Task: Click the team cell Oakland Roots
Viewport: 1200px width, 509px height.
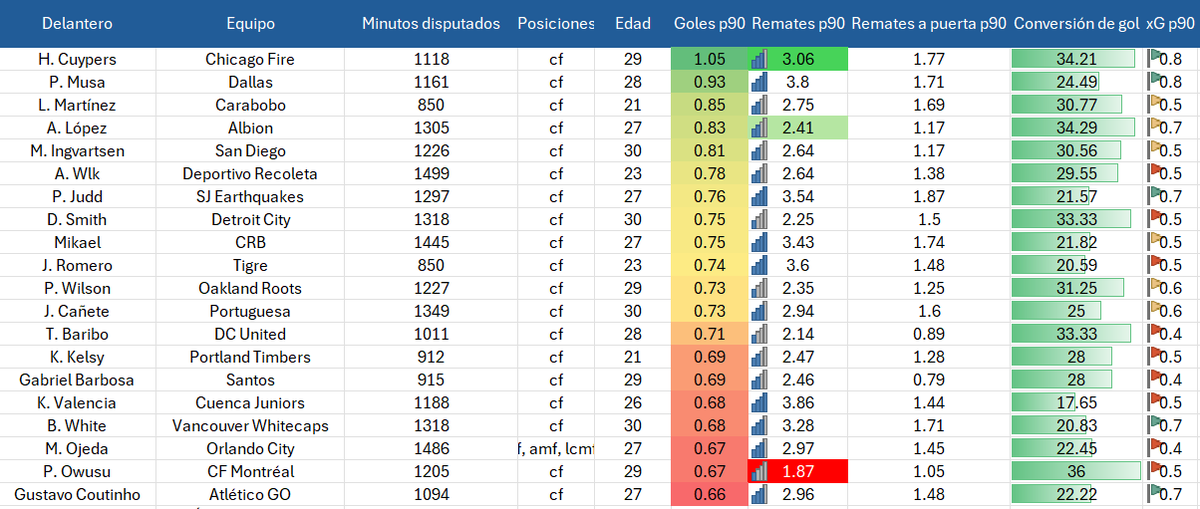Action: pyautogui.click(x=250, y=288)
